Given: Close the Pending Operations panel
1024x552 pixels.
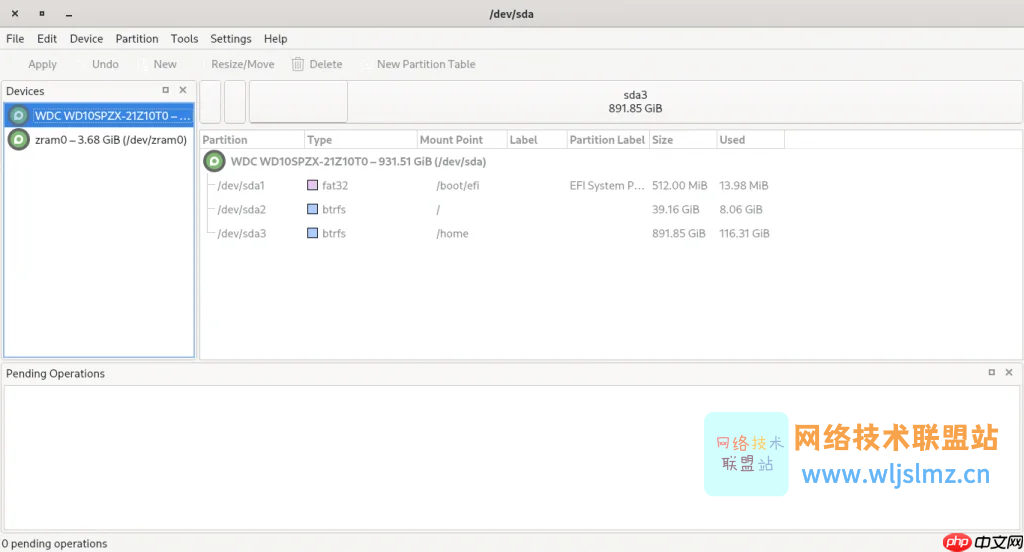Looking at the screenshot, I should [1009, 372].
